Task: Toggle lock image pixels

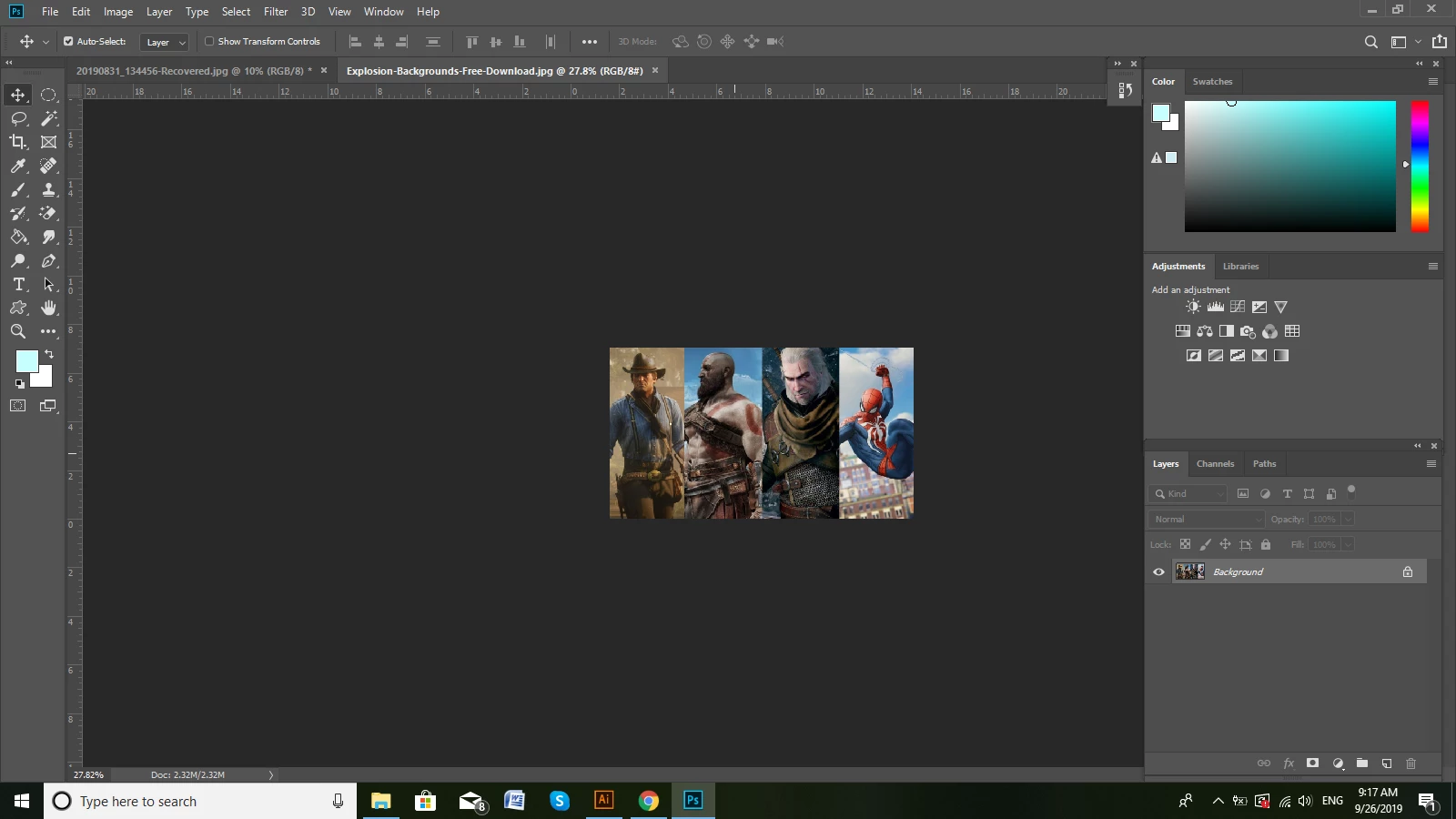Action: (x=1205, y=544)
